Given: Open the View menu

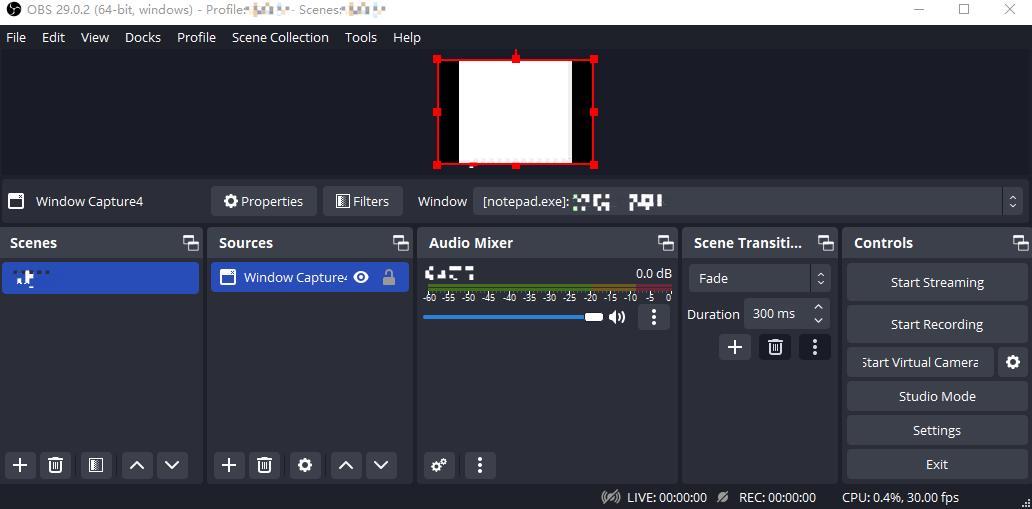Looking at the screenshot, I should [x=95, y=38].
